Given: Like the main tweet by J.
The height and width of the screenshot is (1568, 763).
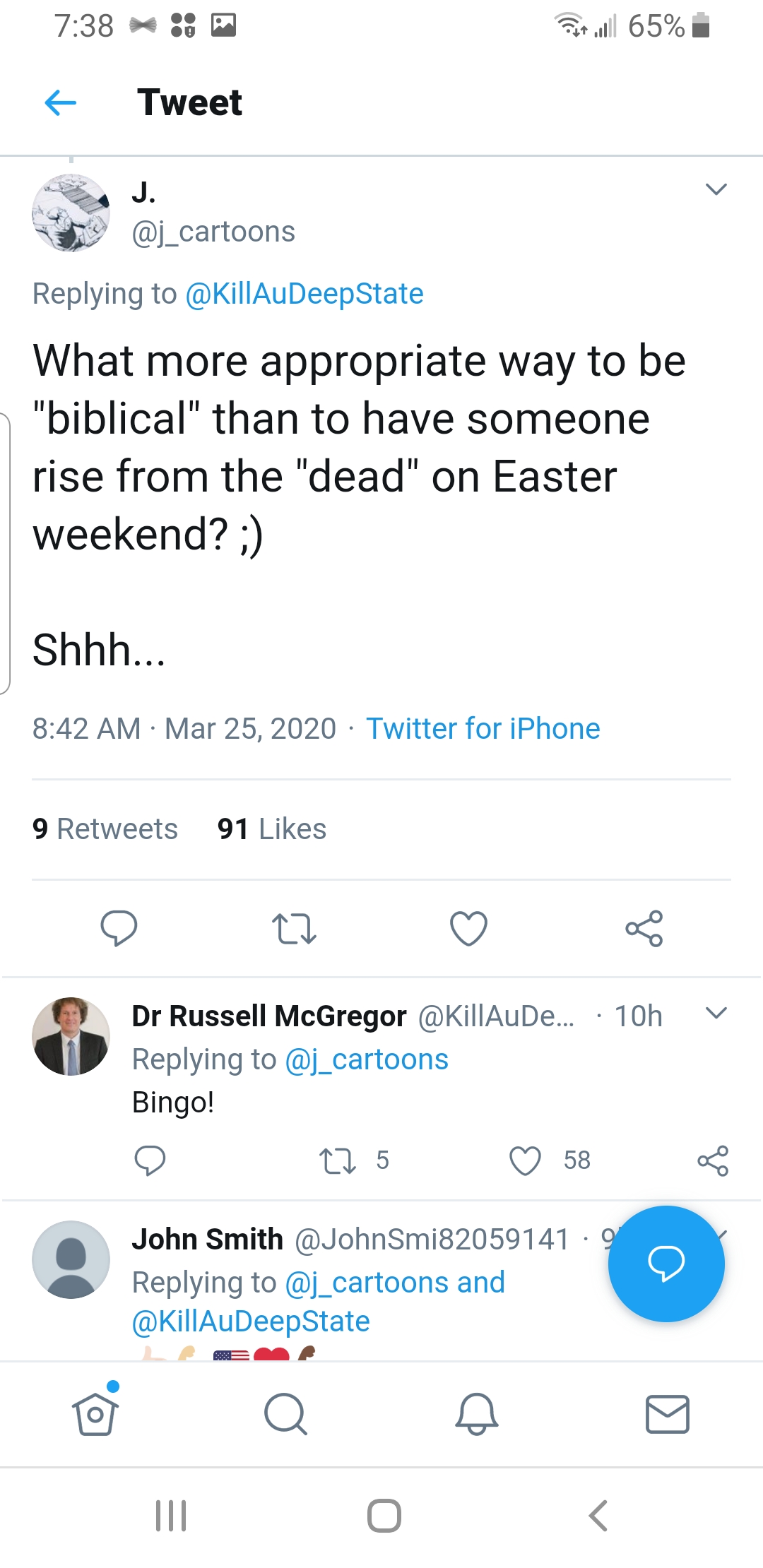Looking at the screenshot, I should (x=468, y=928).
